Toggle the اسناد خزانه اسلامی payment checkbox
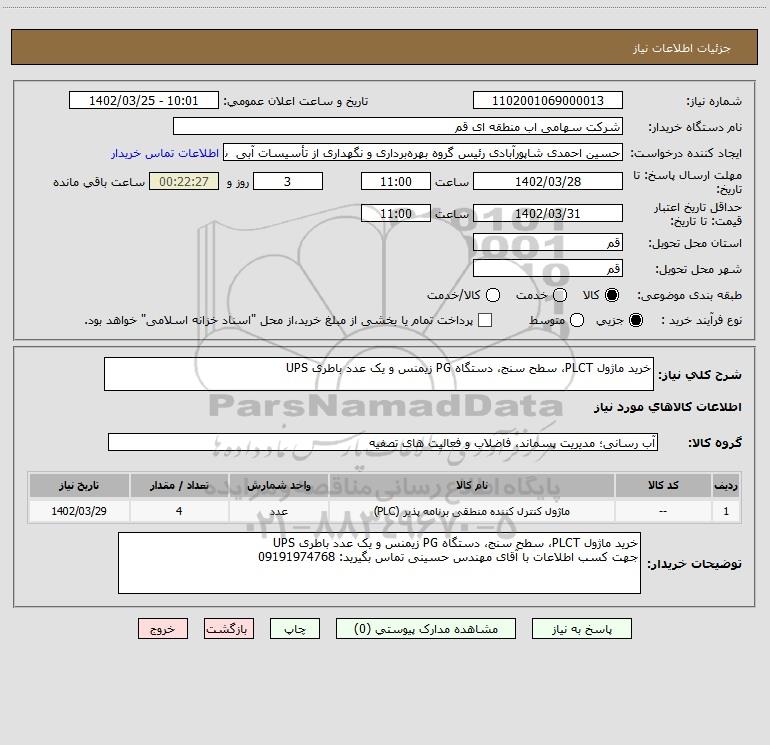The image size is (770, 745). [485, 320]
